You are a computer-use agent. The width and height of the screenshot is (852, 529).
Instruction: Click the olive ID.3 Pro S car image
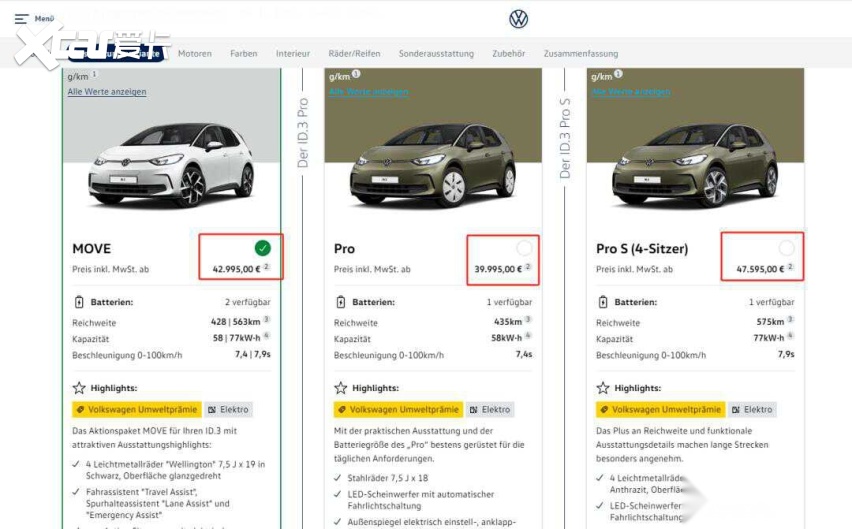[695, 165]
